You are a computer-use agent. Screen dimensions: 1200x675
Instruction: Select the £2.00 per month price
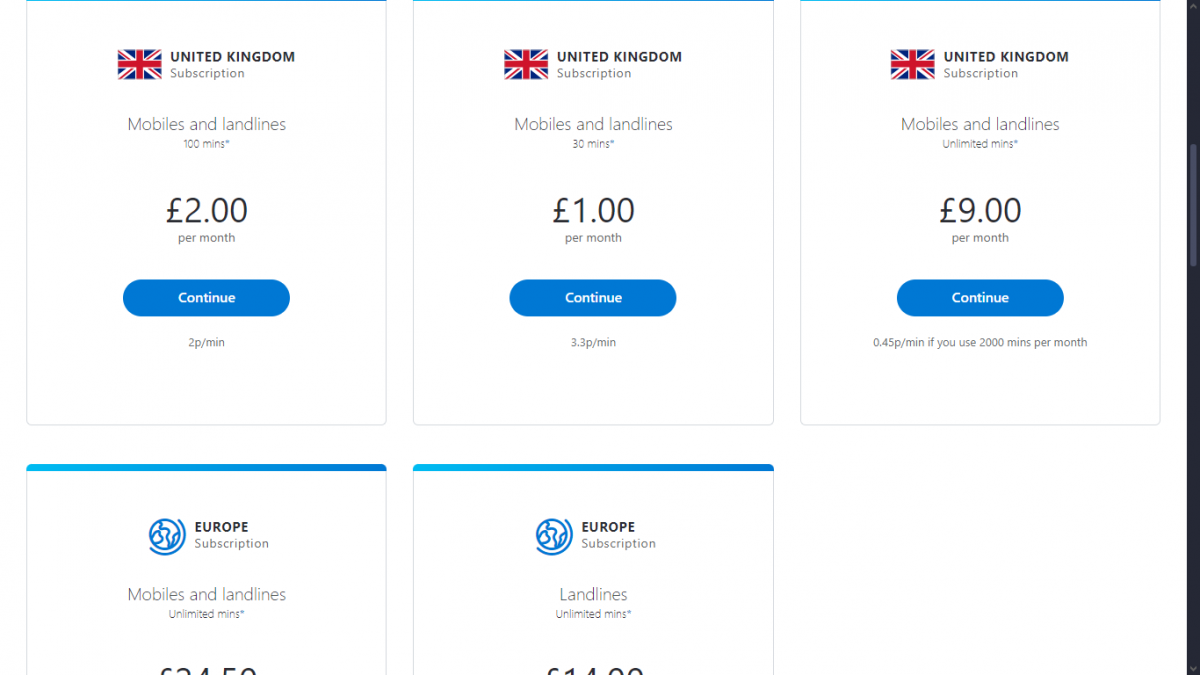point(207,210)
